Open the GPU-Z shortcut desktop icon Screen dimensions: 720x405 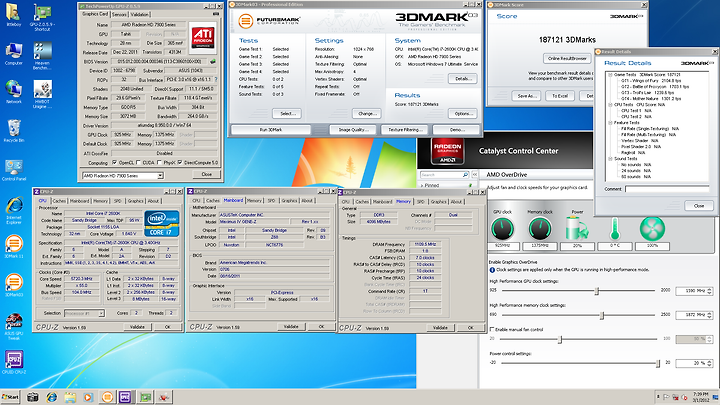point(42,17)
